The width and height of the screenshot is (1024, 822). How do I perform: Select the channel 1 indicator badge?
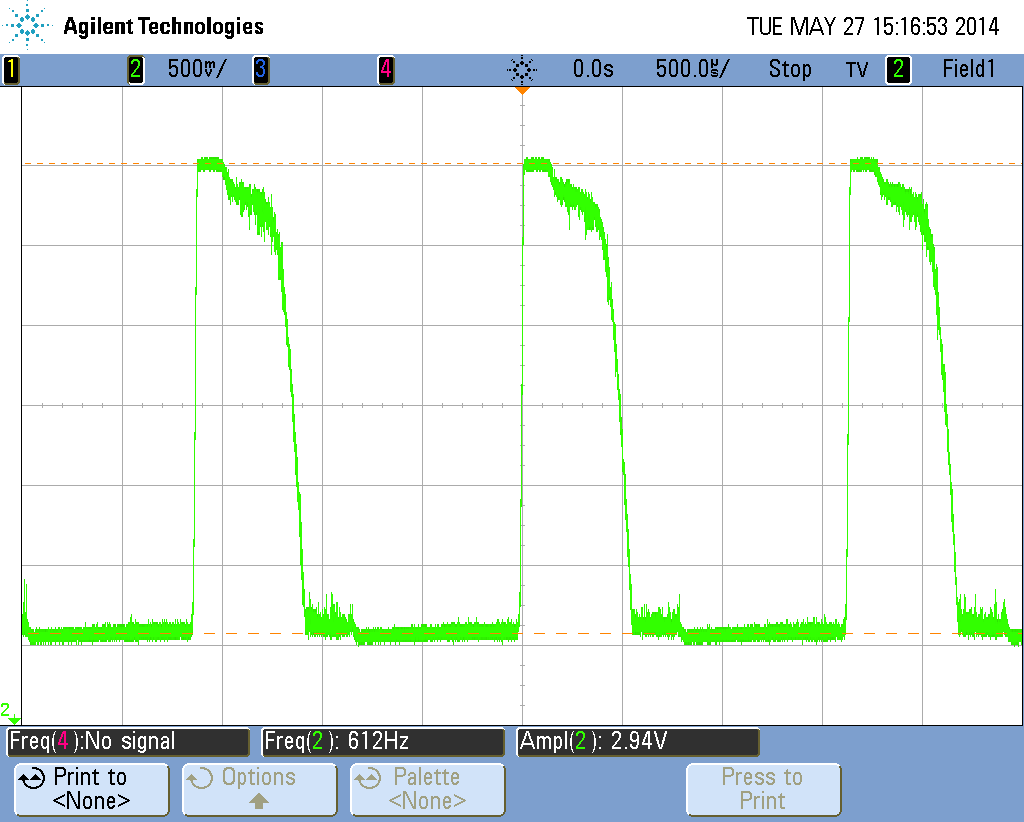point(11,69)
